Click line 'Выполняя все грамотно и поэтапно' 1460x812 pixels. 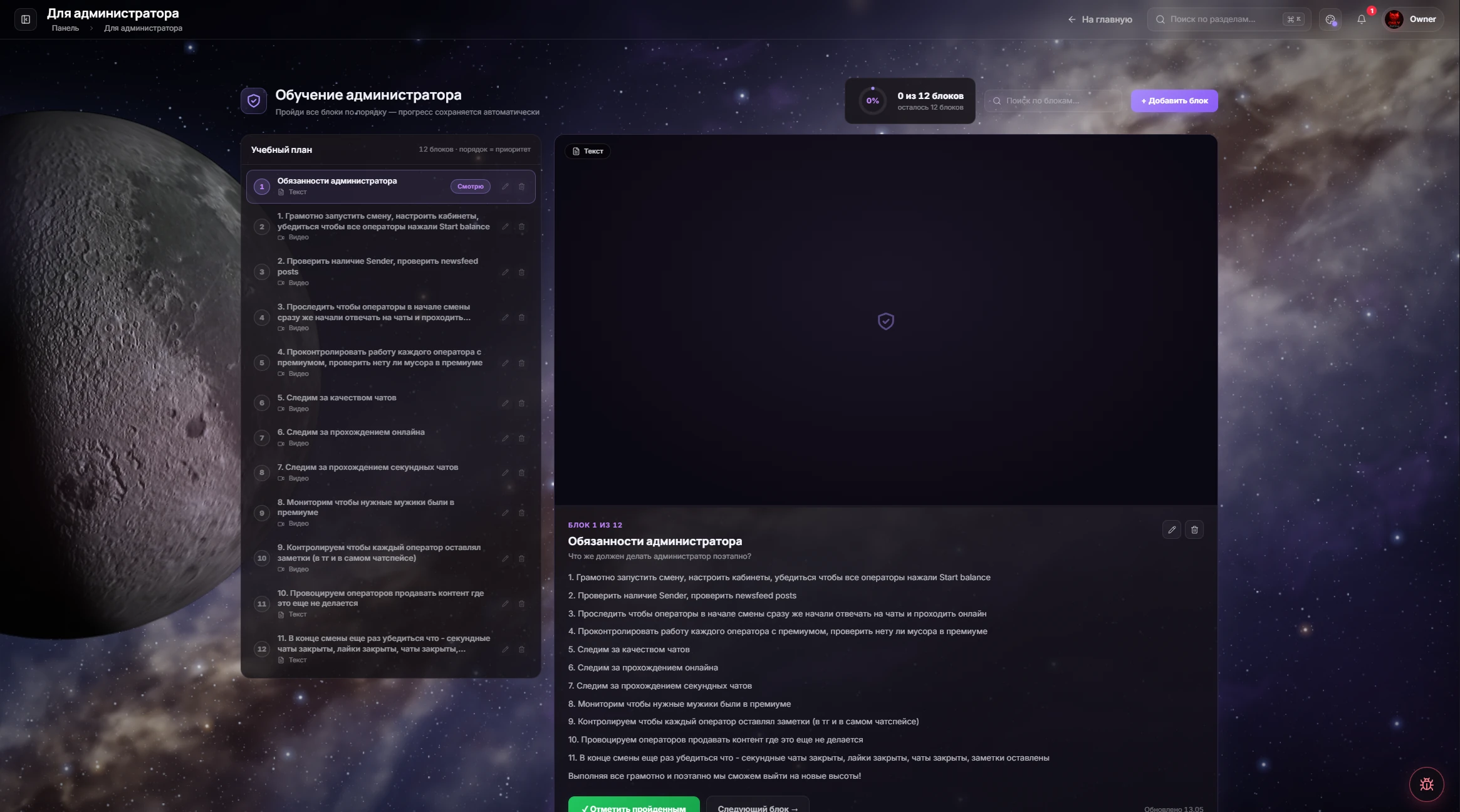click(x=714, y=776)
